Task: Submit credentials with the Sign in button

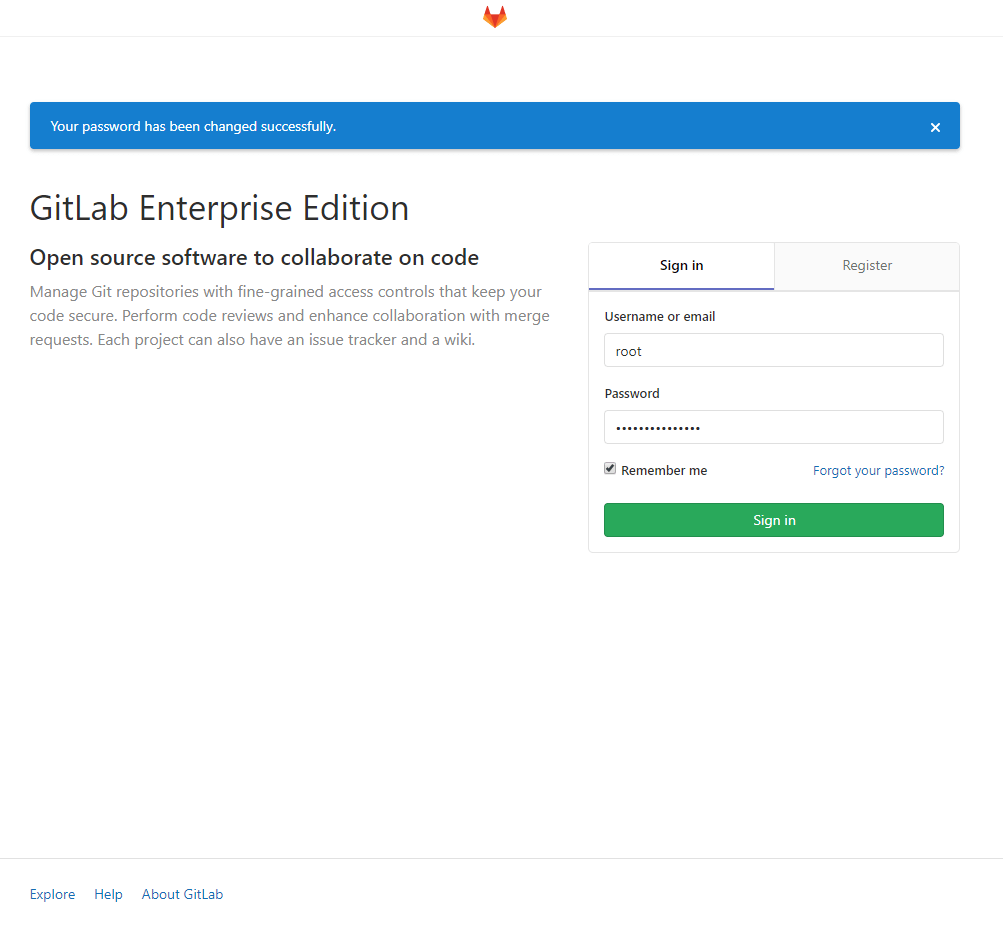Action: tap(773, 519)
